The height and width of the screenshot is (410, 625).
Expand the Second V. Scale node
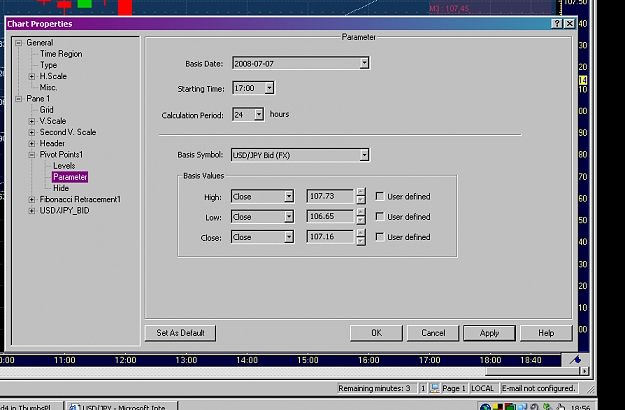click(x=32, y=132)
